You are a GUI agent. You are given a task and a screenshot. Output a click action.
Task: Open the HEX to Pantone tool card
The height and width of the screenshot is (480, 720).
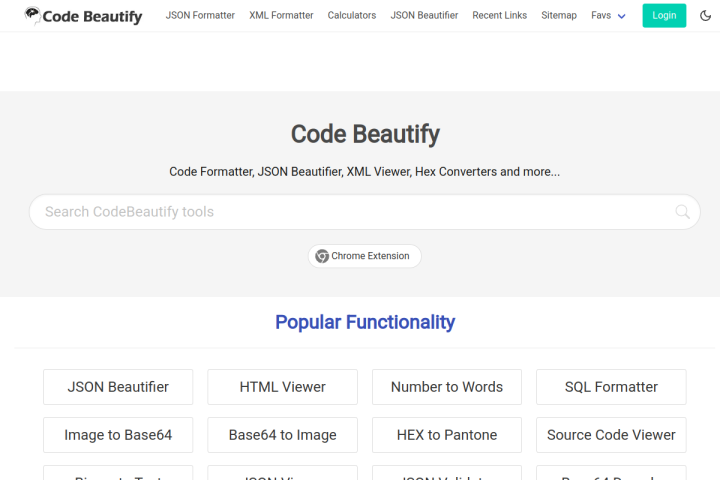[x=447, y=435]
